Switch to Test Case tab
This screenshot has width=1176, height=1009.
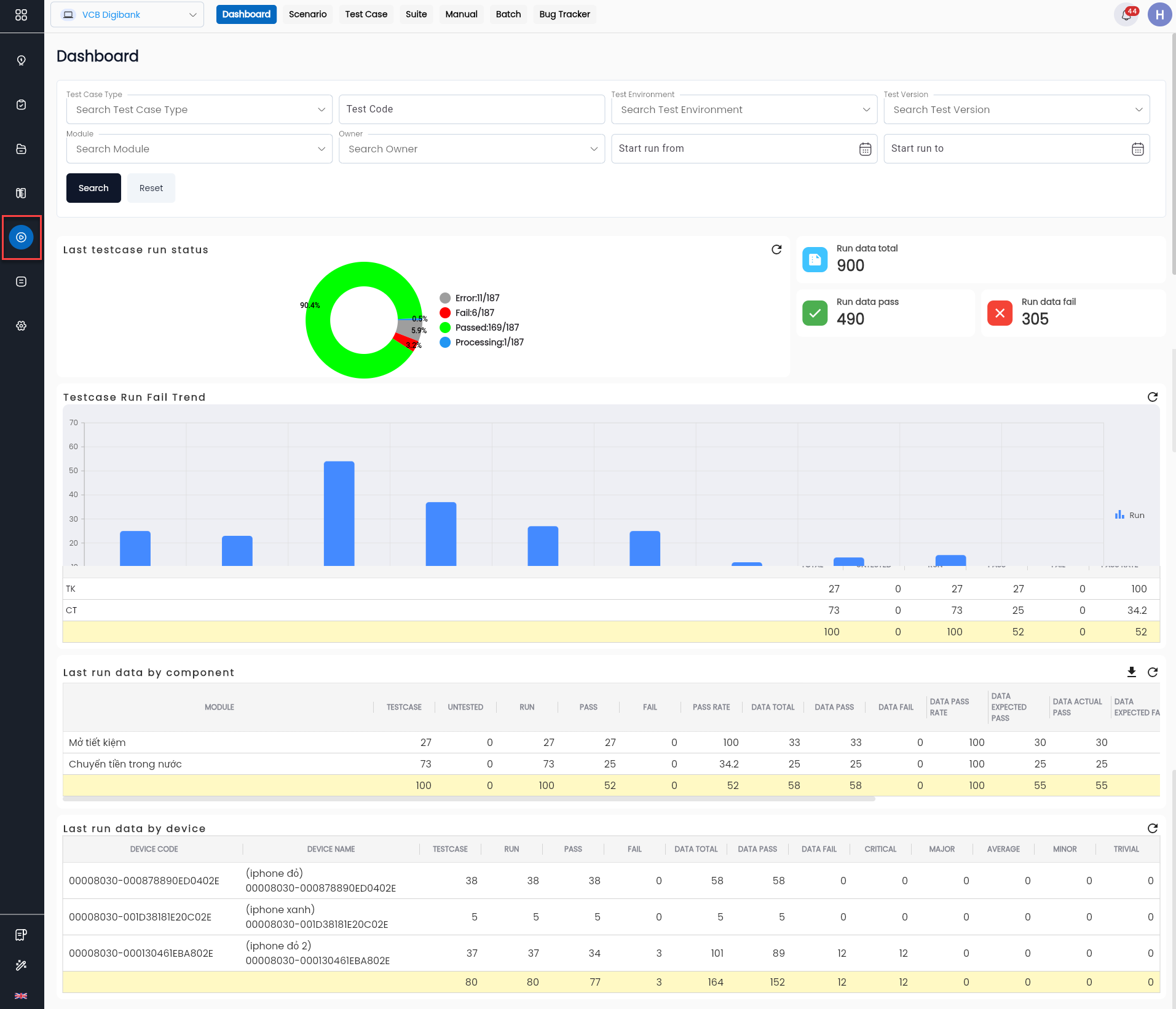point(366,14)
